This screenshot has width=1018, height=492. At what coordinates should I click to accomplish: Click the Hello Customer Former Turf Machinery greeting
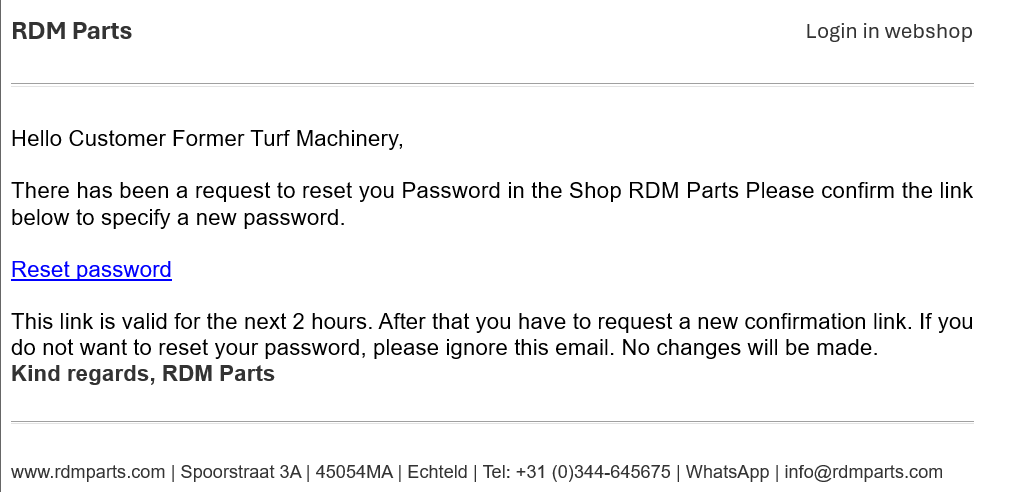[207, 139]
